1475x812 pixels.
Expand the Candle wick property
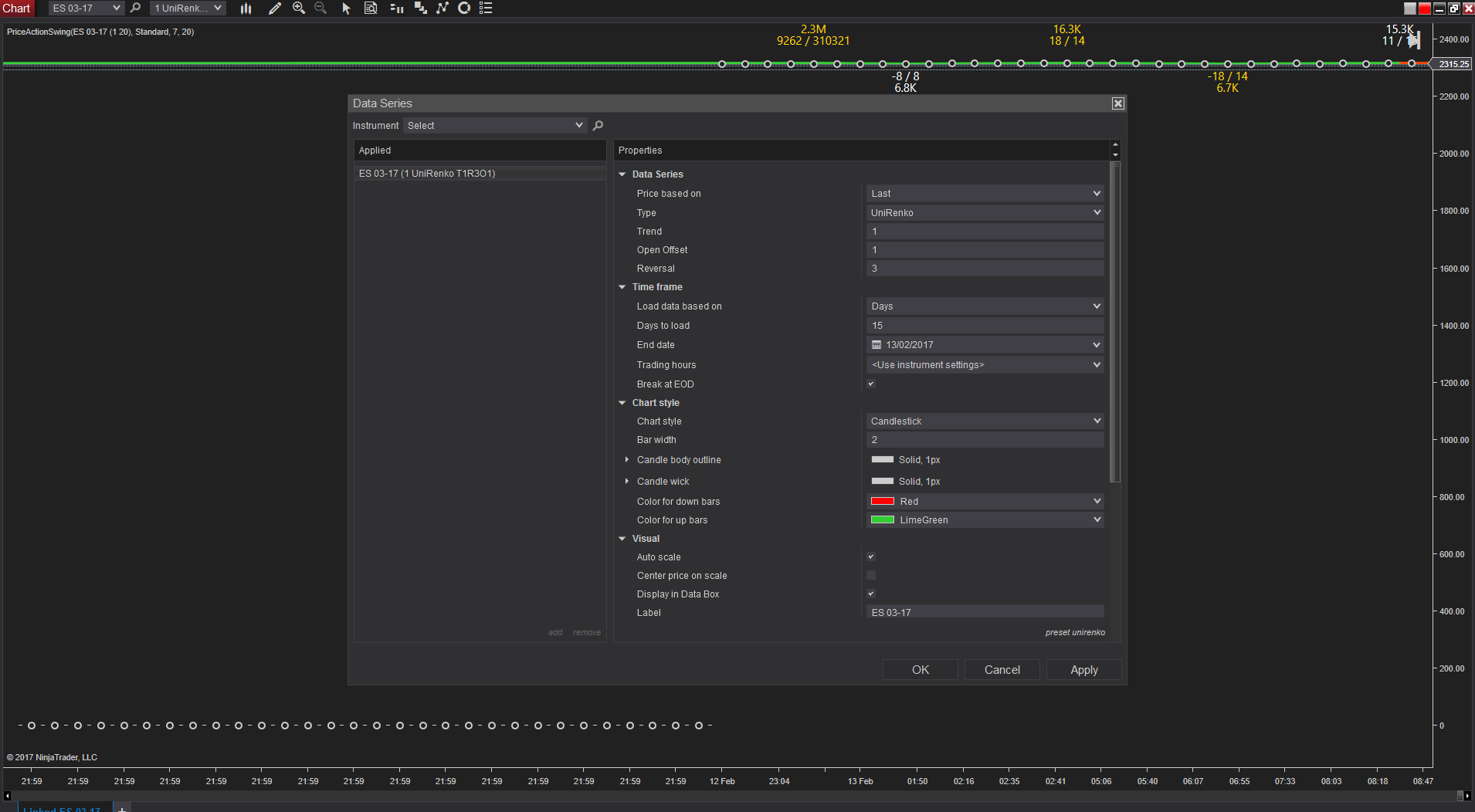point(627,481)
